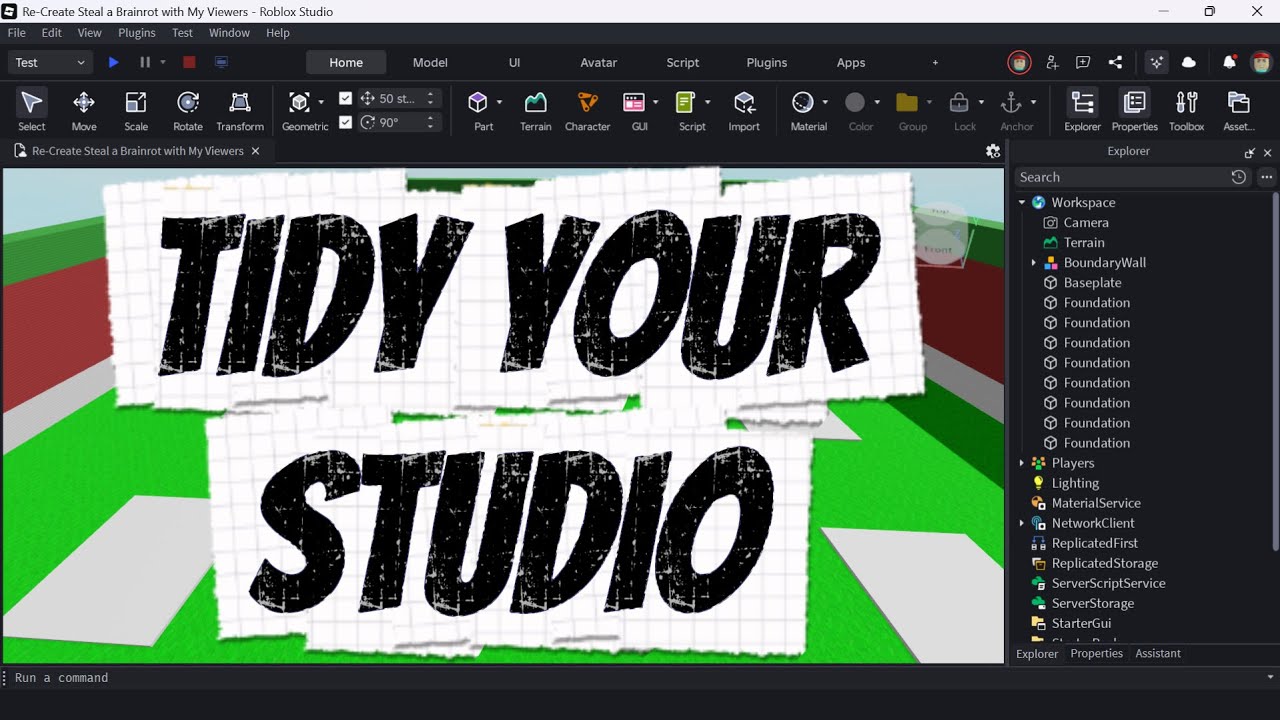
Task: Open Explorer more options (three dots)
Action: coord(1266,177)
